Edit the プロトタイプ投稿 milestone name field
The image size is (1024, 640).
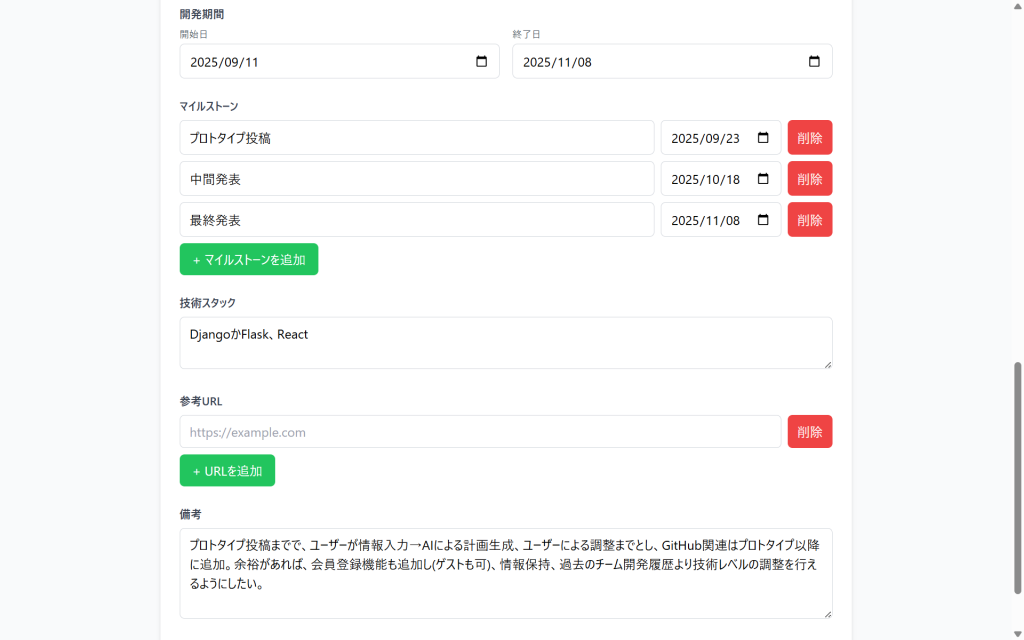pyautogui.click(x=416, y=138)
